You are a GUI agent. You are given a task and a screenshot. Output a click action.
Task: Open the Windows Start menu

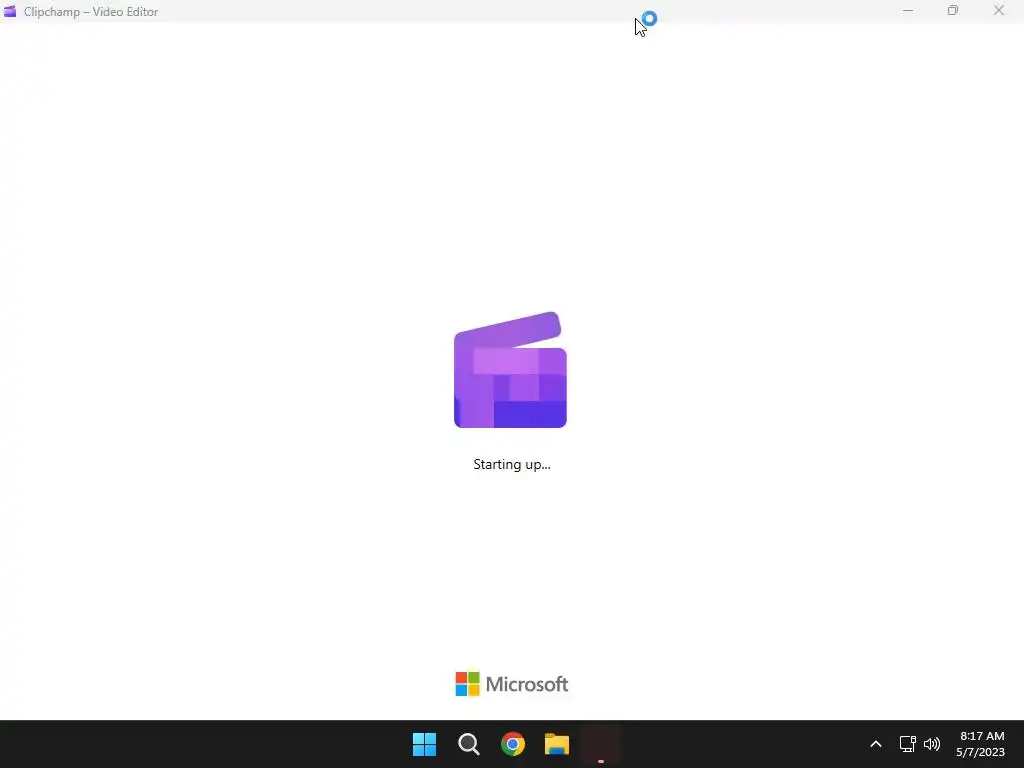tap(424, 744)
